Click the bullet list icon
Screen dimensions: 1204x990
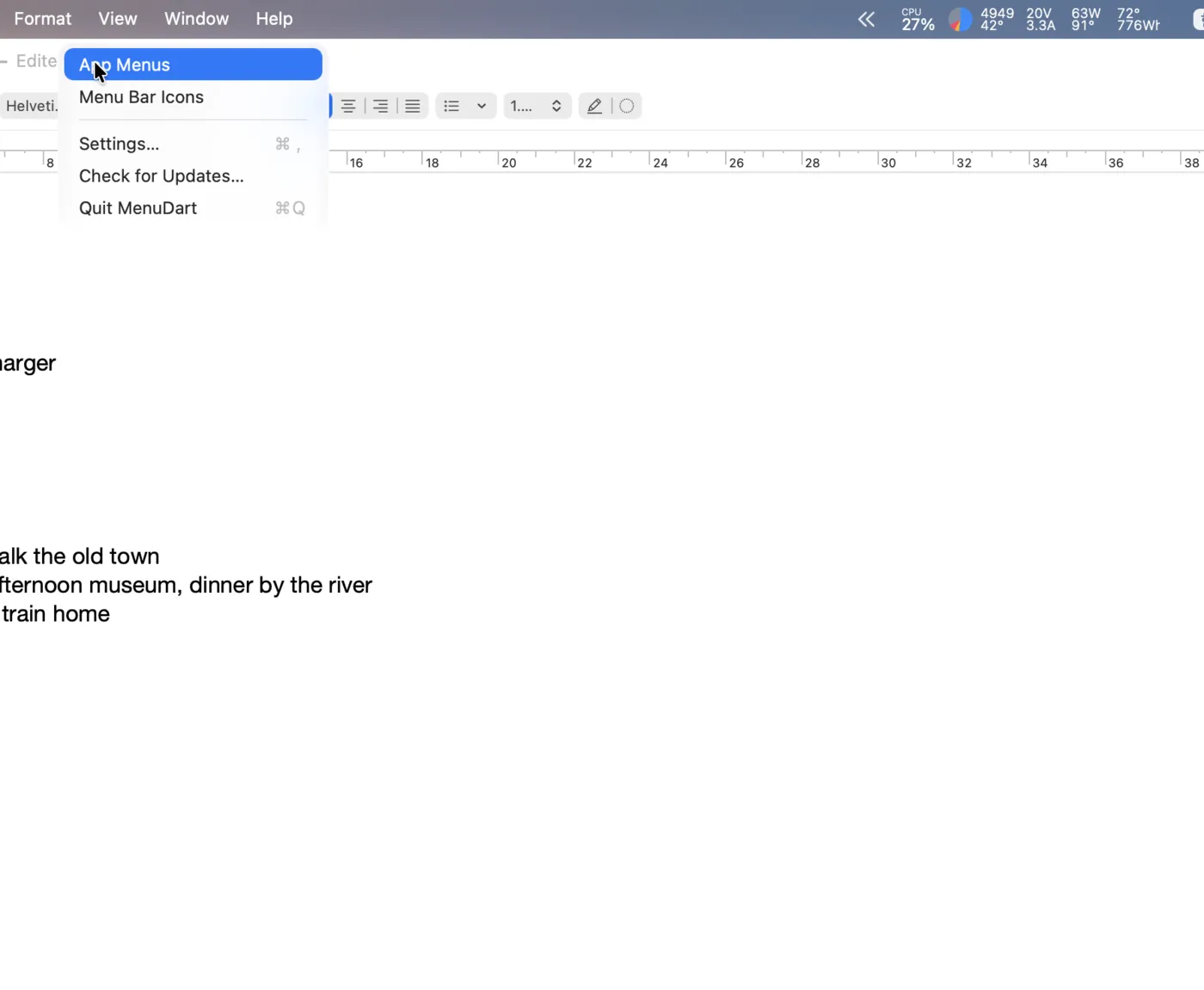[451, 106]
